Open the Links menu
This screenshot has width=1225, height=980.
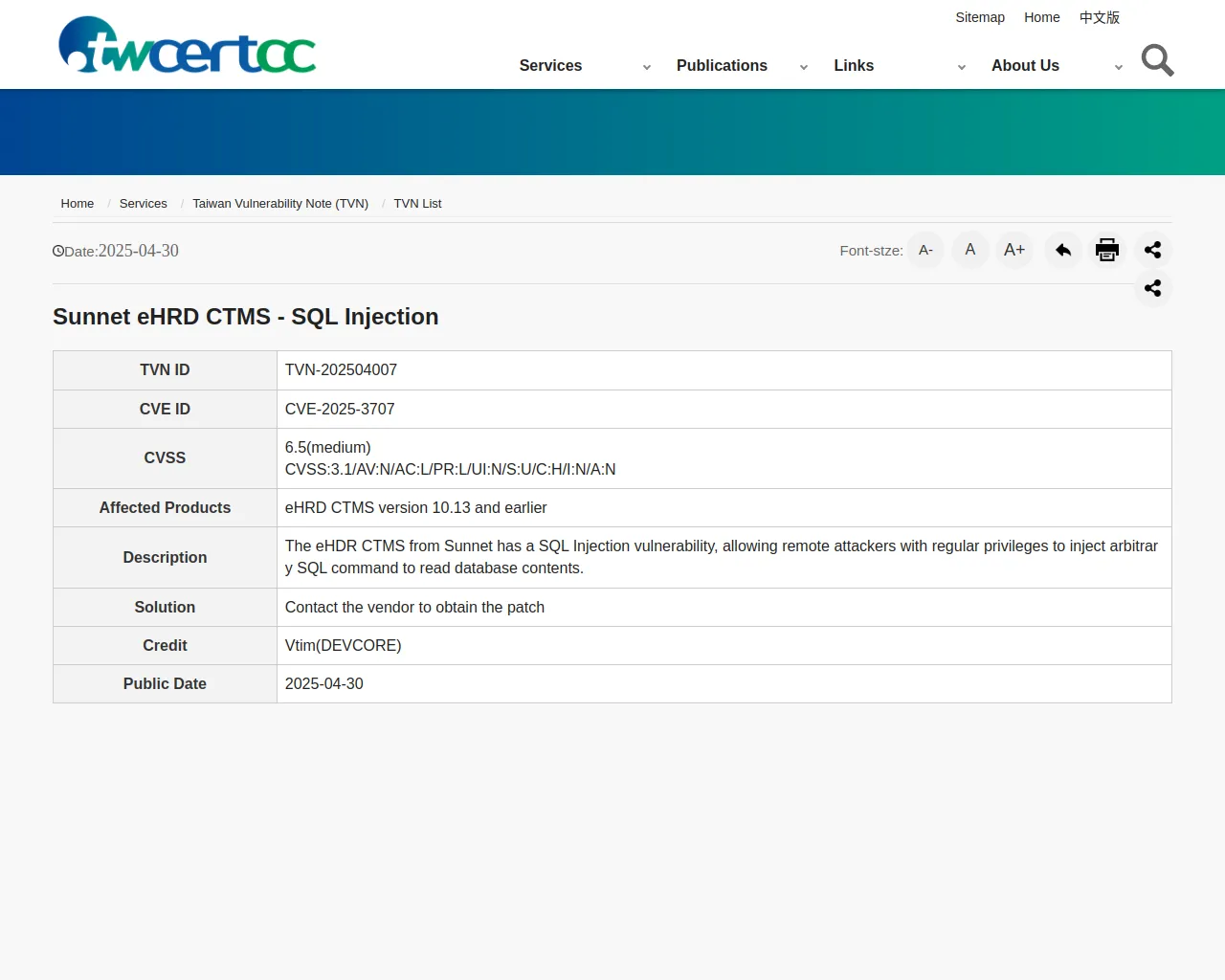(854, 65)
